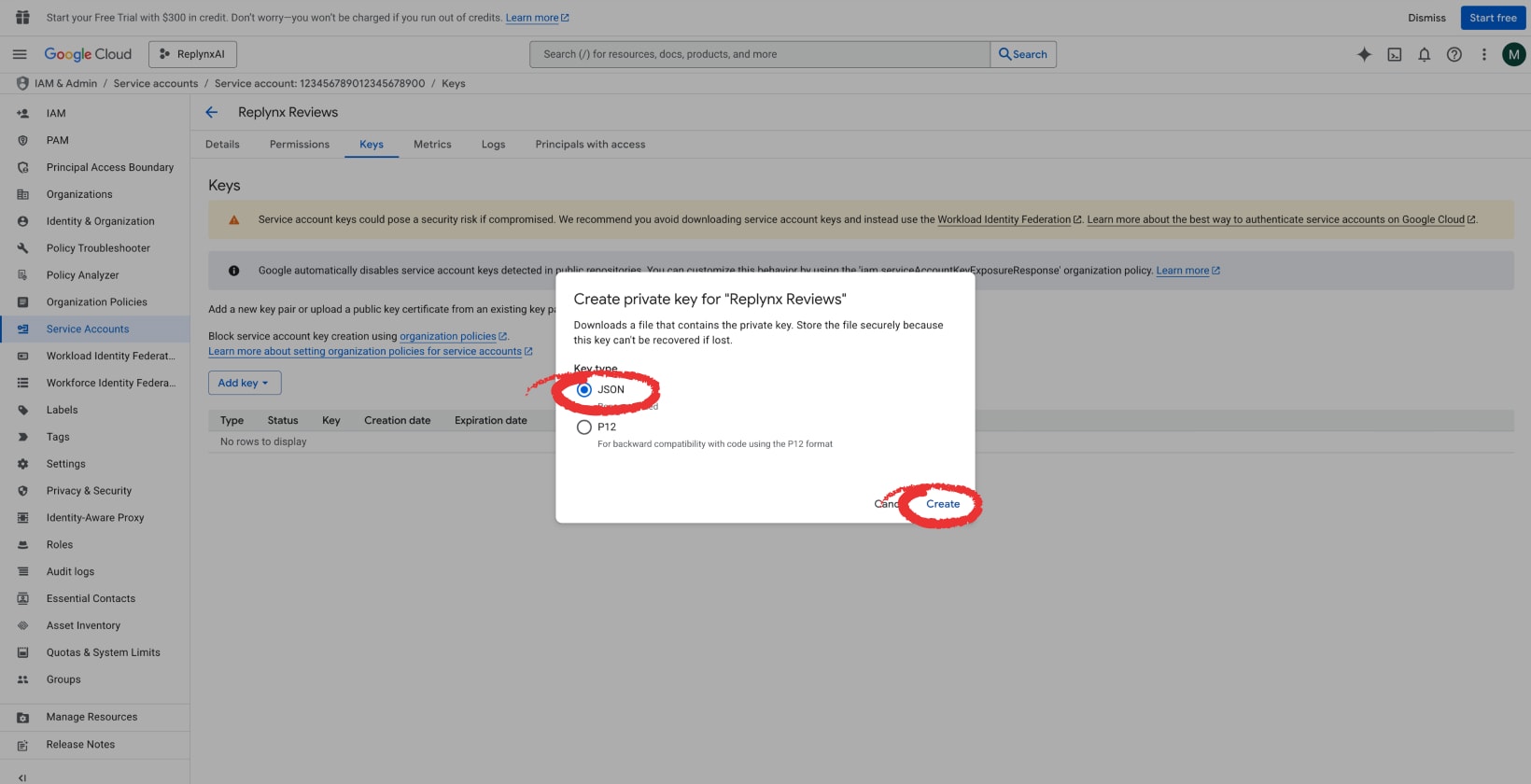
Task: Open Identity & Organization sidebar item
Action: coord(94,221)
